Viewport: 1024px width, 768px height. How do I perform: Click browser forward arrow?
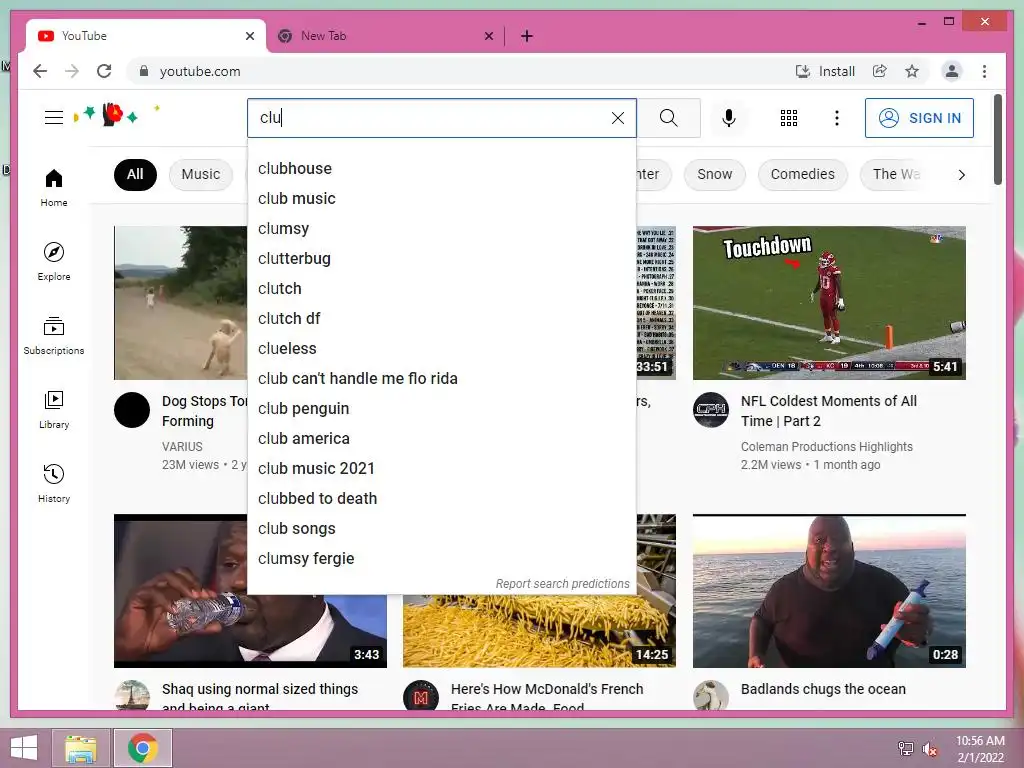click(72, 71)
